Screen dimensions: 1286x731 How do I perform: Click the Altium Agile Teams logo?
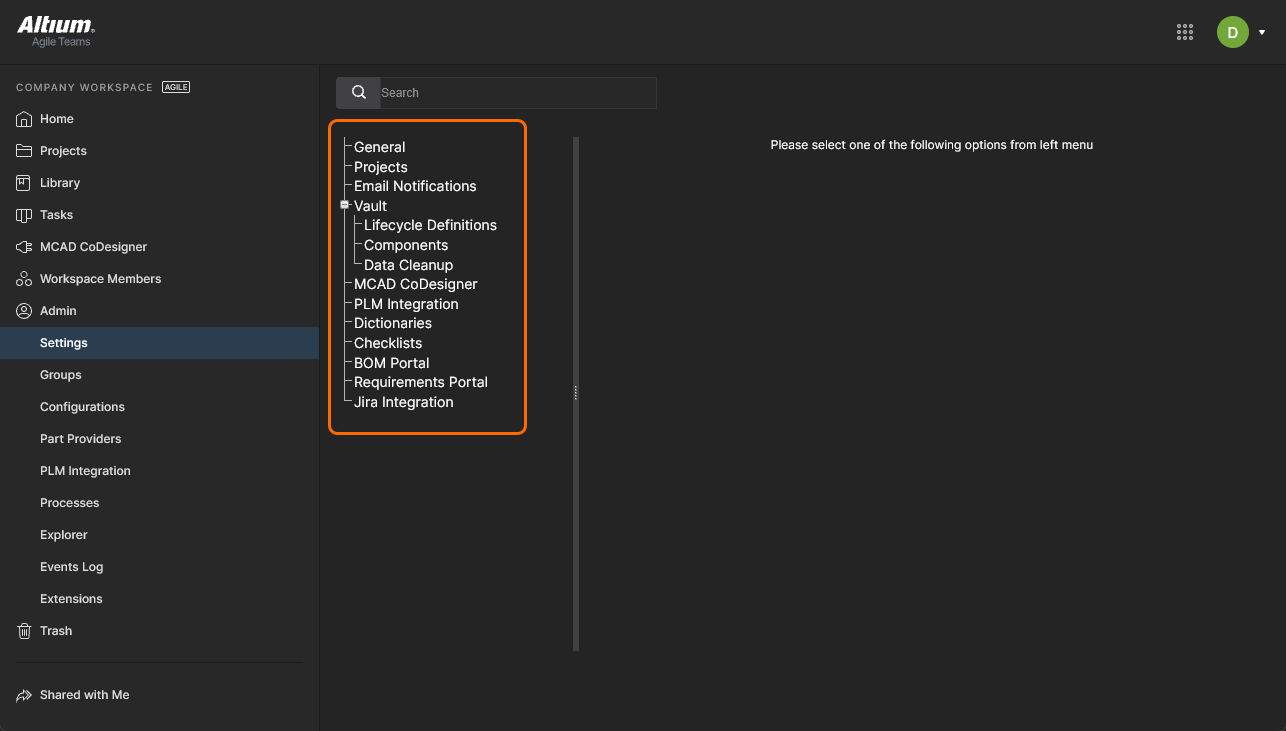point(55,31)
